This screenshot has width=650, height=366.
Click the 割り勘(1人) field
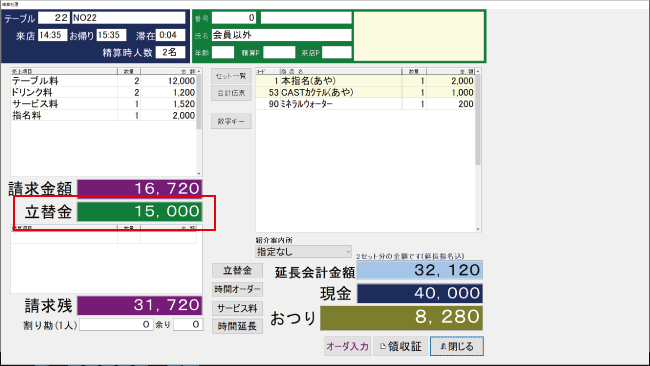pos(116,325)
